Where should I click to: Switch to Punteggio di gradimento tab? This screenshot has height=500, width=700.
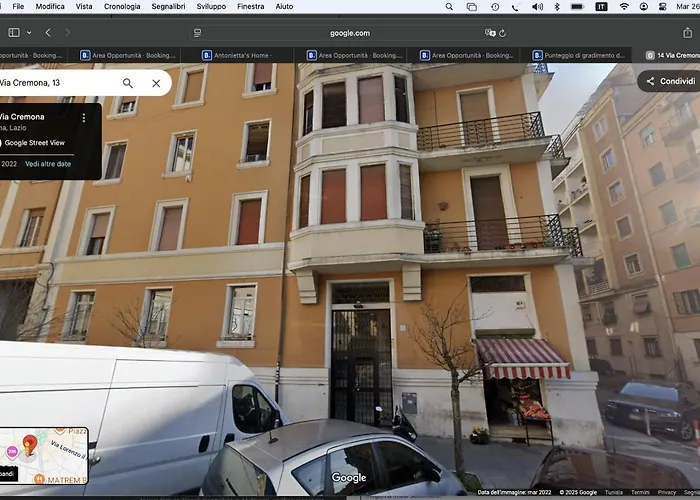578,55
